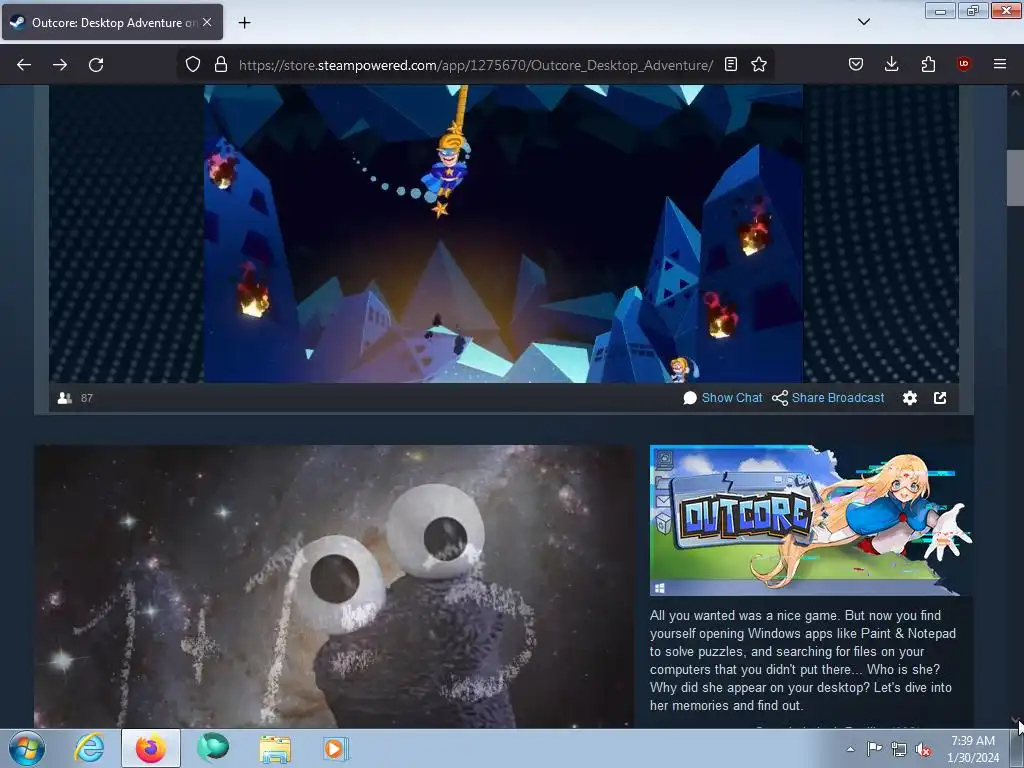The image size is (1024, 768).
Task: Open the Firefox downloads panel
Action: [891, 64]
